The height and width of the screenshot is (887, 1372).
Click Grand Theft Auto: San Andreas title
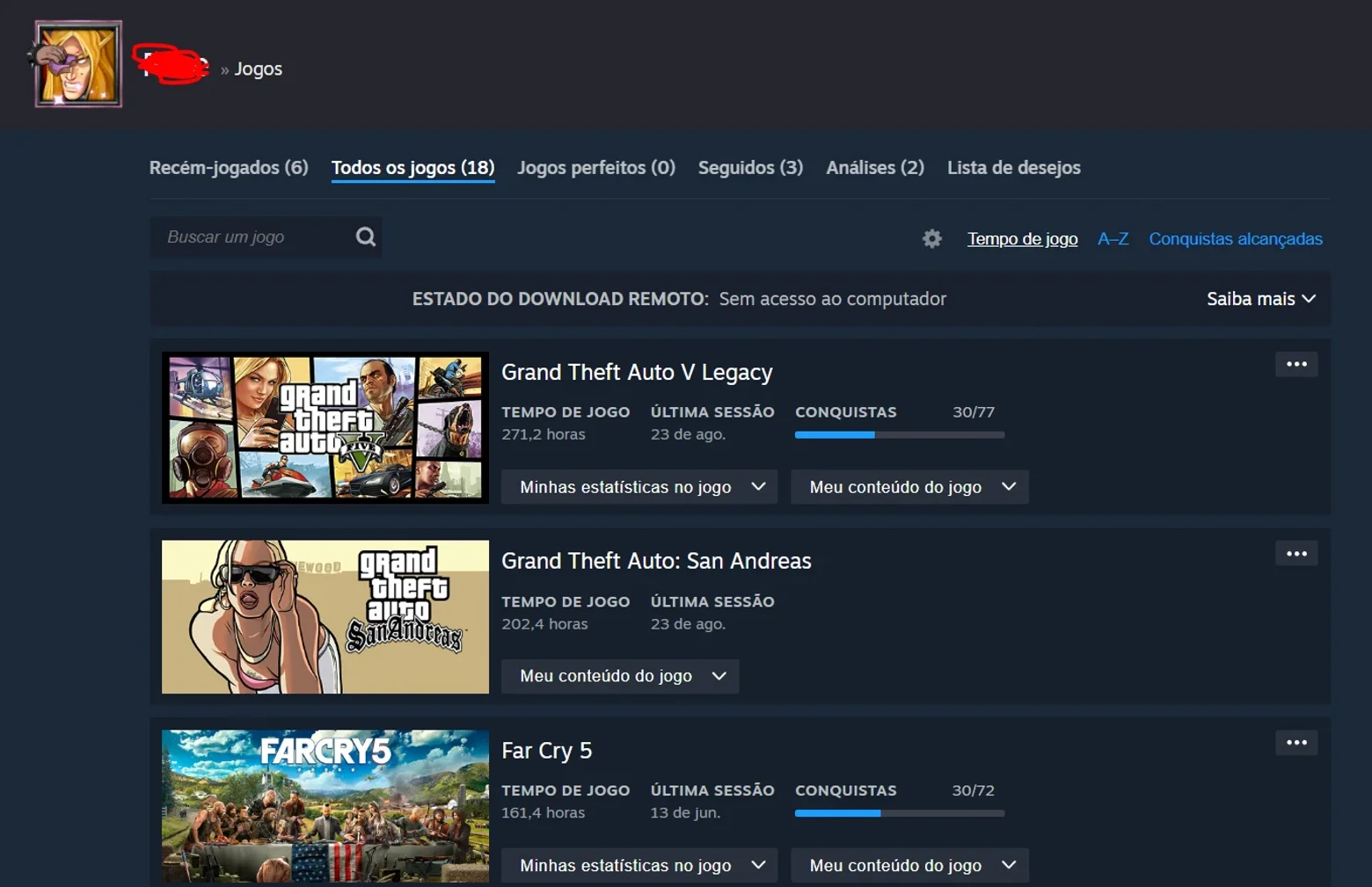(x=656, y=561)
